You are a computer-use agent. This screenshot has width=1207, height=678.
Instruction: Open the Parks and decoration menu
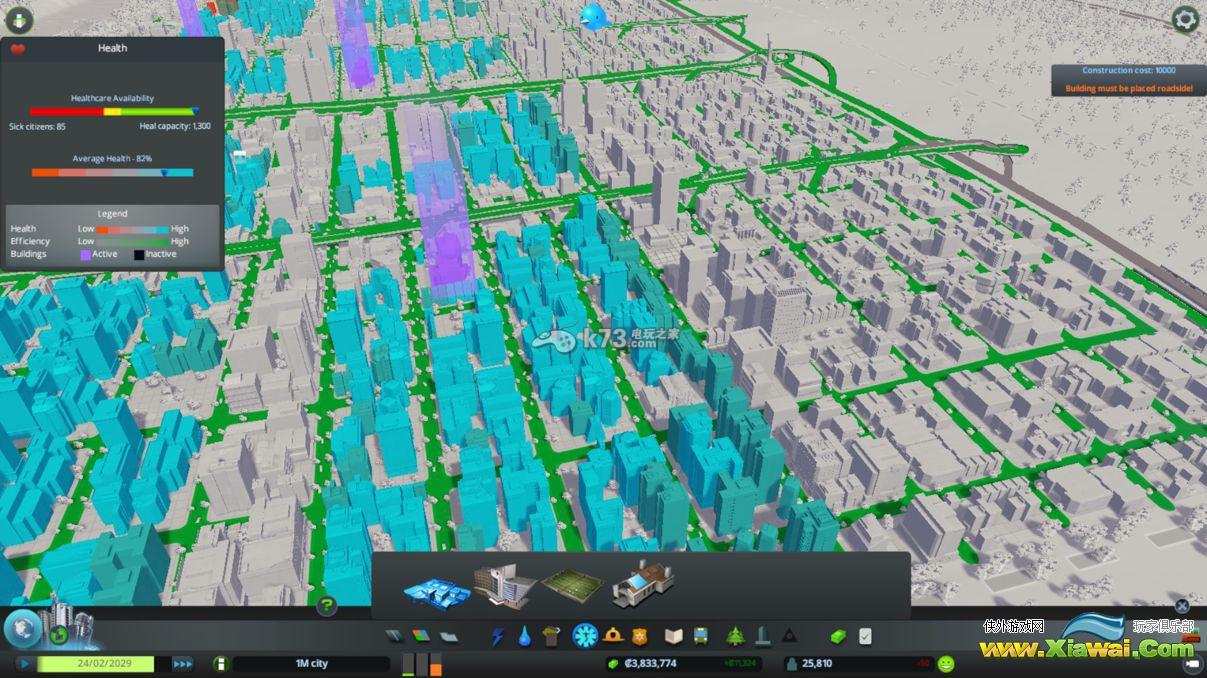coord(735,636)
